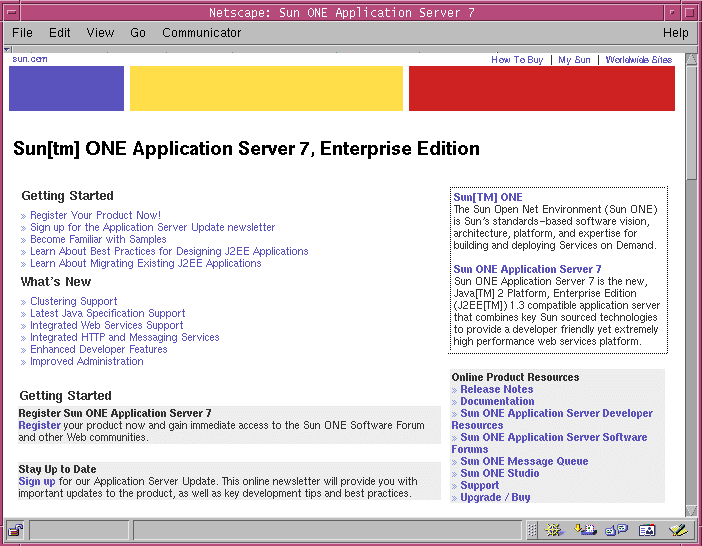Open Newsgroups icon in the component bar
The height and width of the screenshot is (546, 702).
point(616,530)
